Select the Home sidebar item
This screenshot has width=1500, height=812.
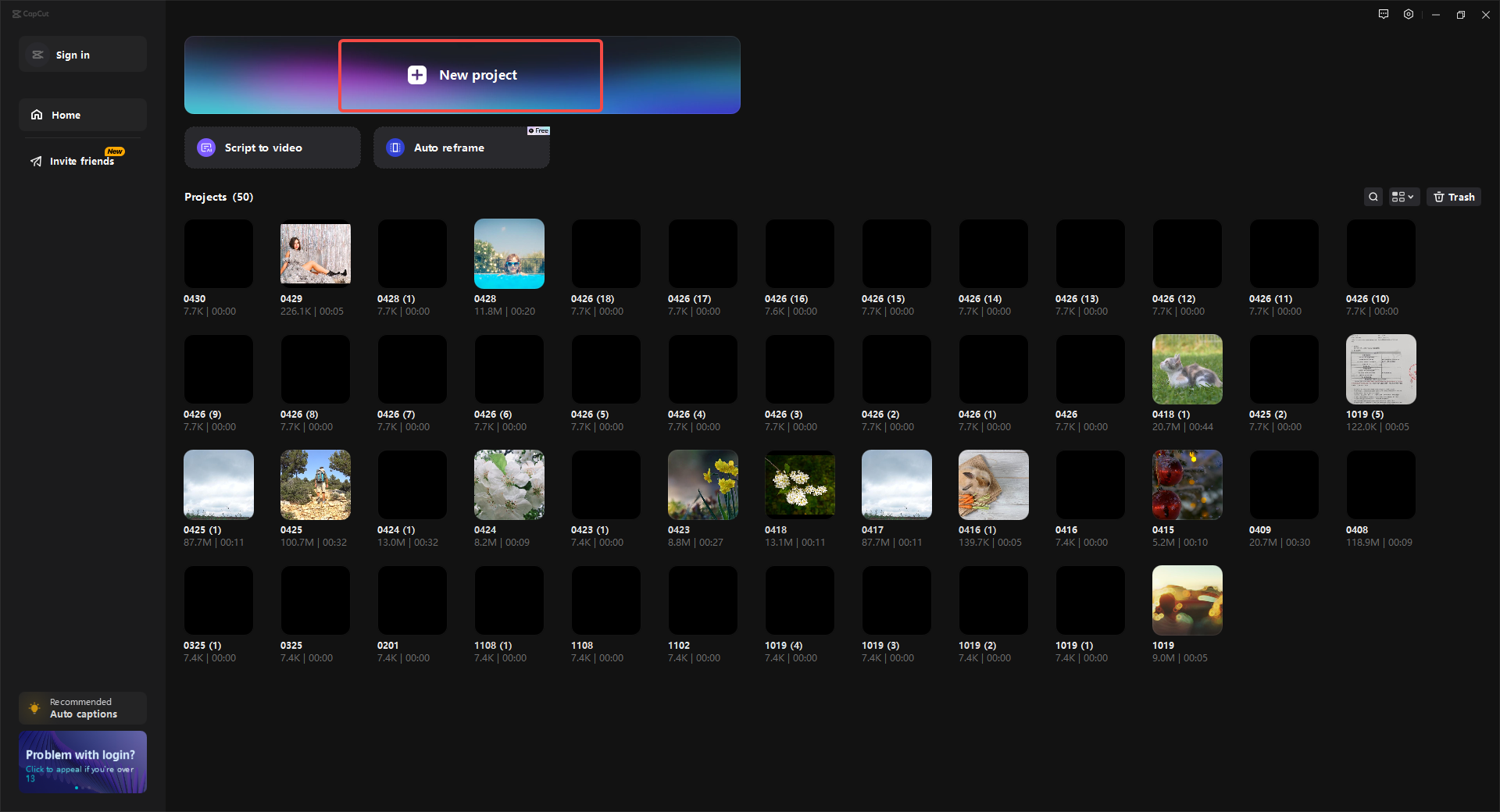82,115
